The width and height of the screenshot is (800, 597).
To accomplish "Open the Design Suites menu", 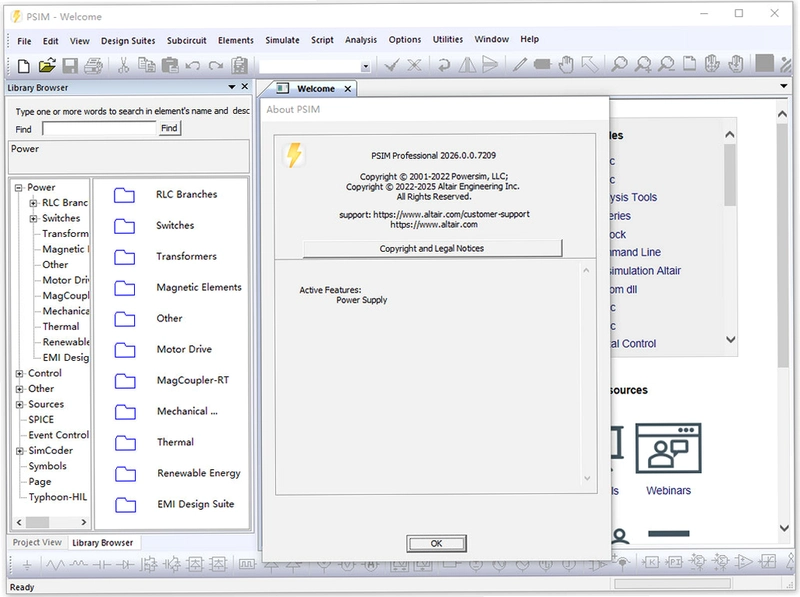I will click(128, 41).
